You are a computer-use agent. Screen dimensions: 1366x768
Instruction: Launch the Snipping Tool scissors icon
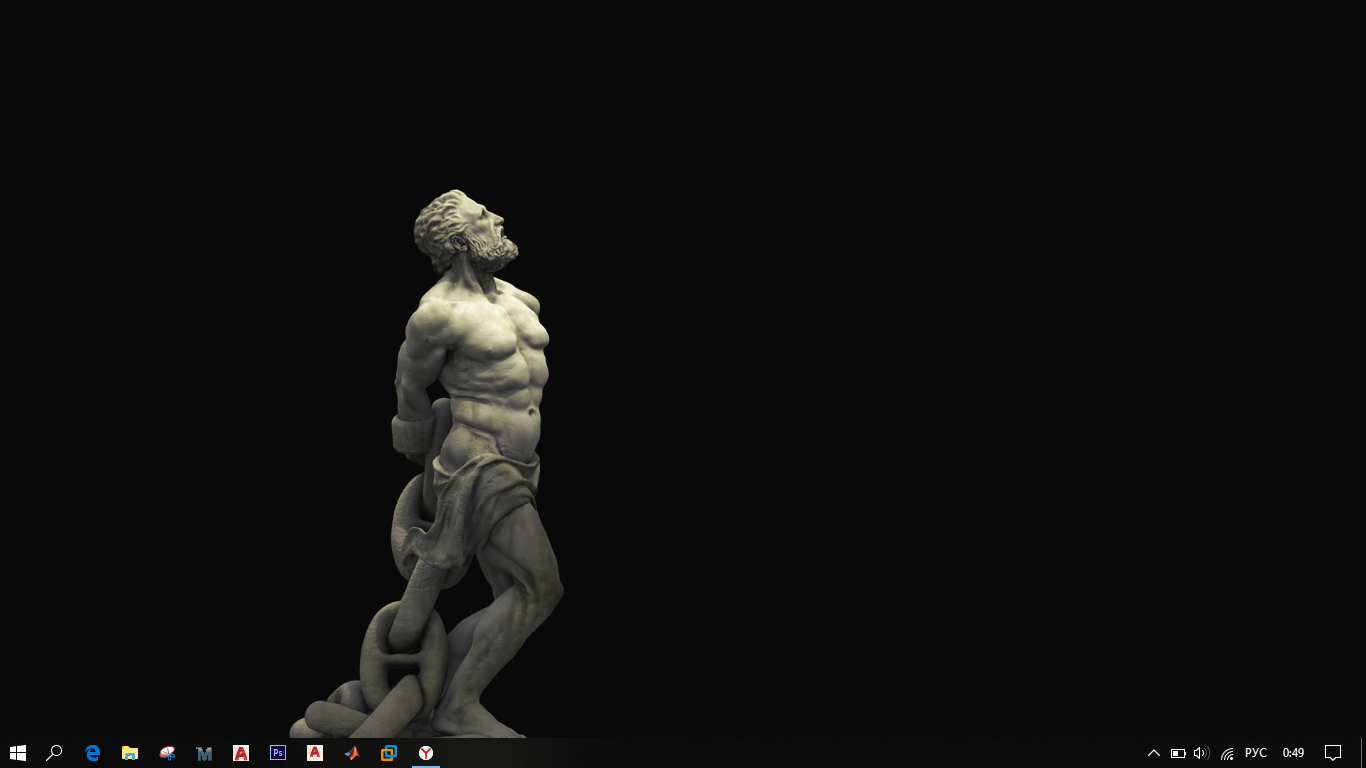(167, 753)
